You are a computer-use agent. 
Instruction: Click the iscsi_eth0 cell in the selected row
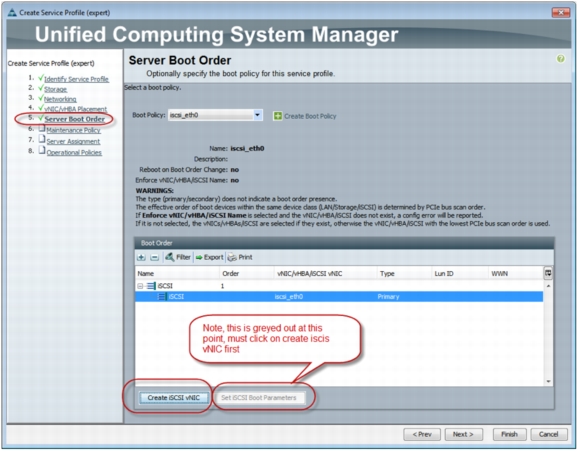[x=289, y=296]
